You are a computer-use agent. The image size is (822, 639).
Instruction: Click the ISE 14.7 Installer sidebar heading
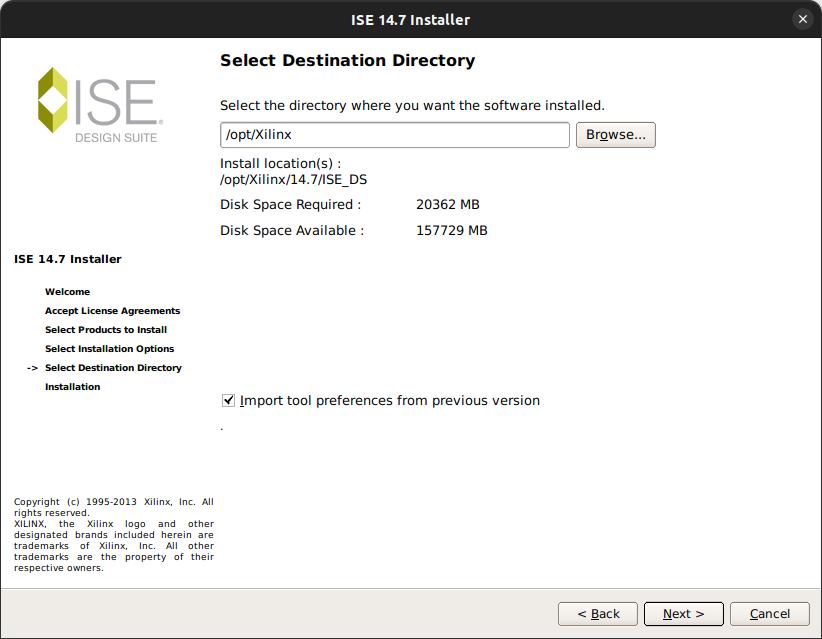(x=68, y=259)
